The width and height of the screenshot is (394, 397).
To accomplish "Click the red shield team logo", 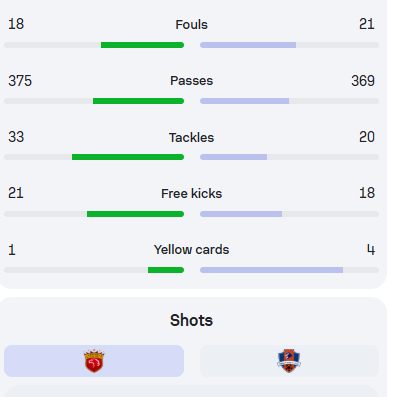I will point(94,361).
